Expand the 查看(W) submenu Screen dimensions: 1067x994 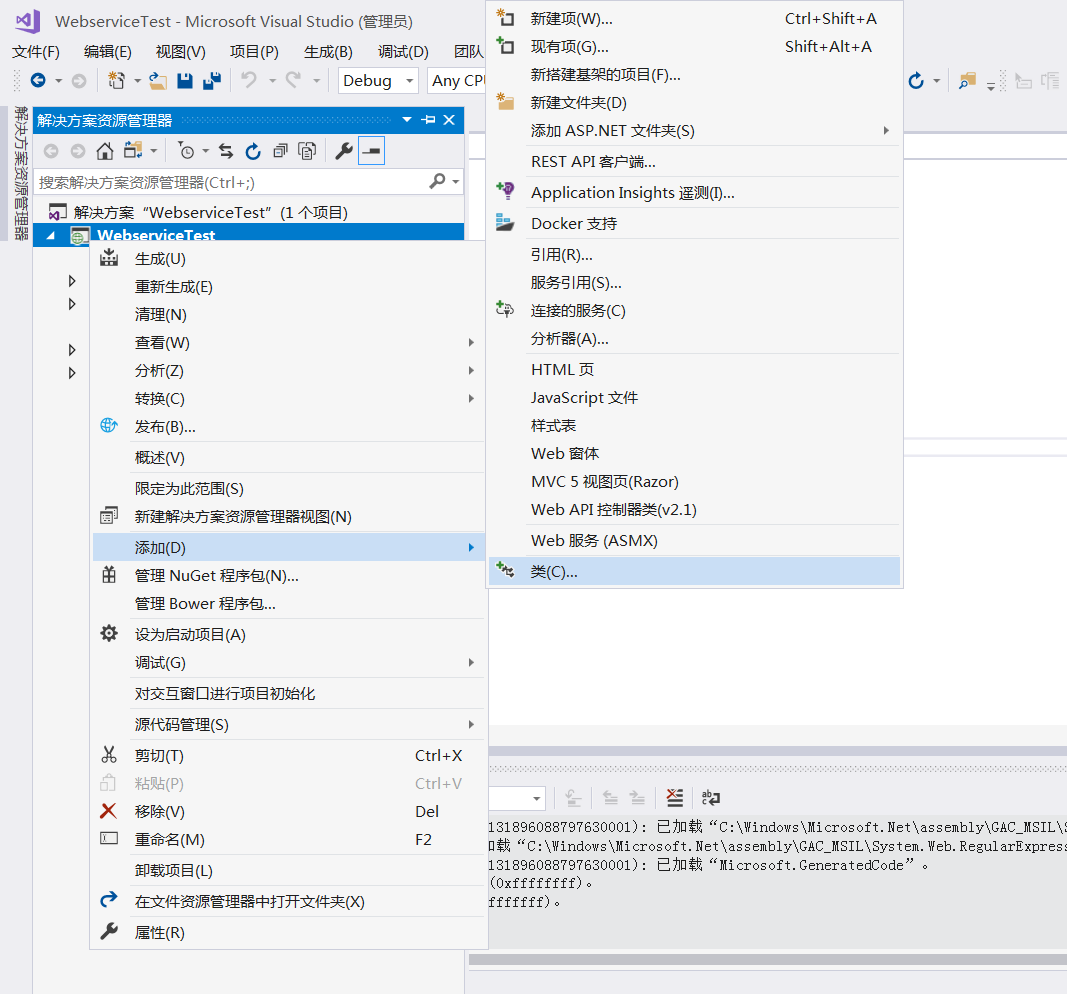[x=288, y=342]
